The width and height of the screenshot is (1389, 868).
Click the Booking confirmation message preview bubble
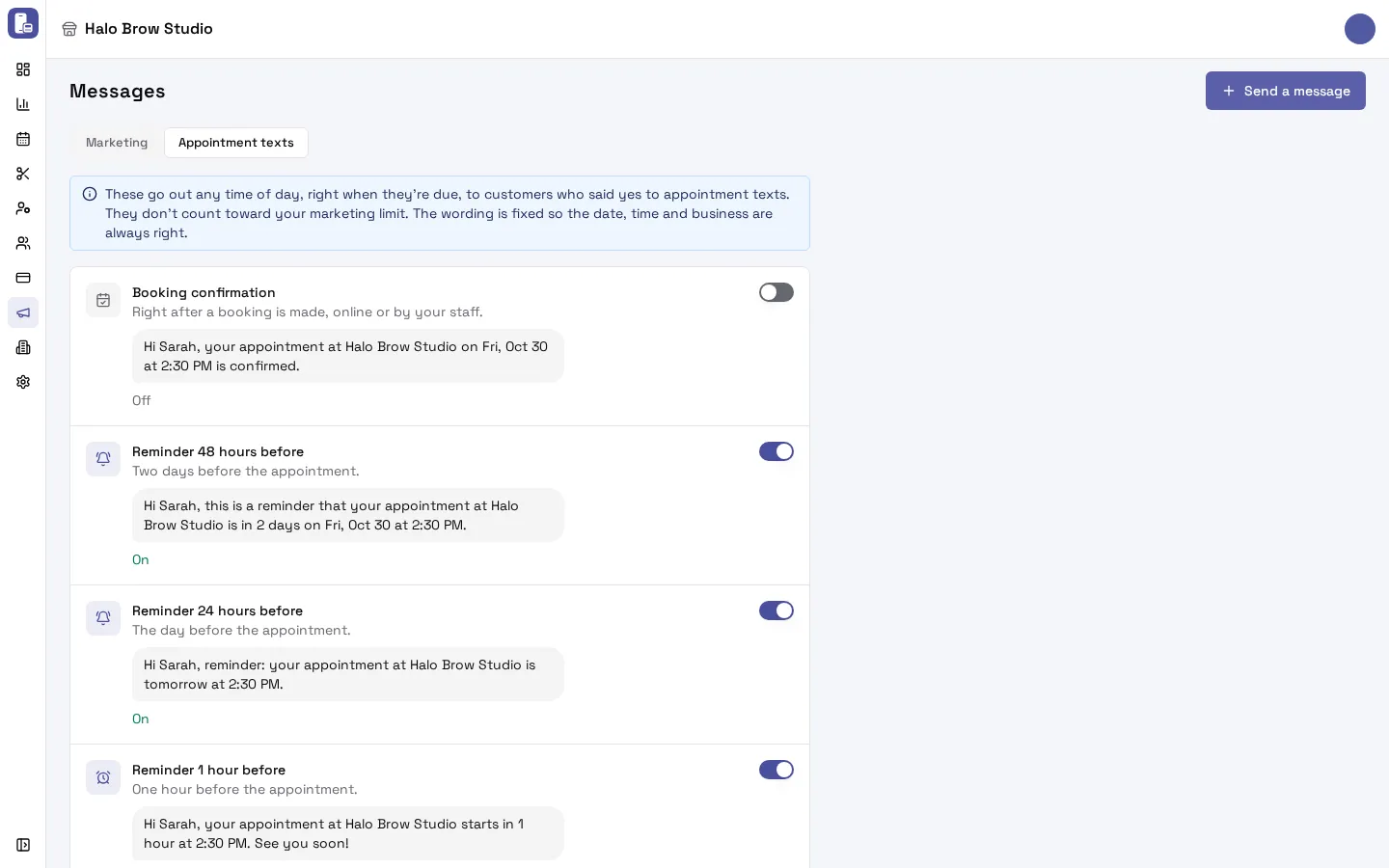(x=348, y=356)
